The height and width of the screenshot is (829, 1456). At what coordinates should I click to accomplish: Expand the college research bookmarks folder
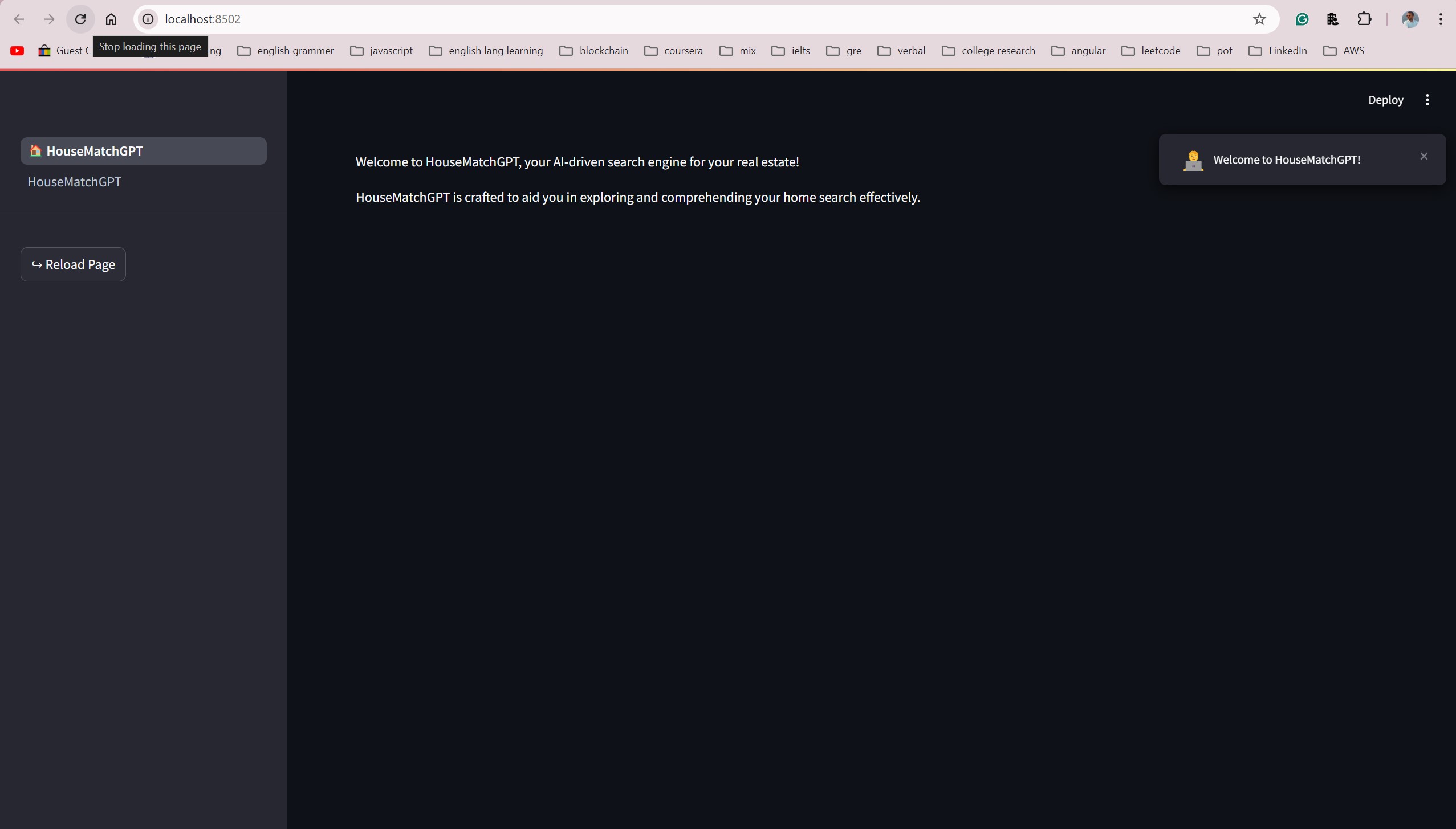[989, 51]
